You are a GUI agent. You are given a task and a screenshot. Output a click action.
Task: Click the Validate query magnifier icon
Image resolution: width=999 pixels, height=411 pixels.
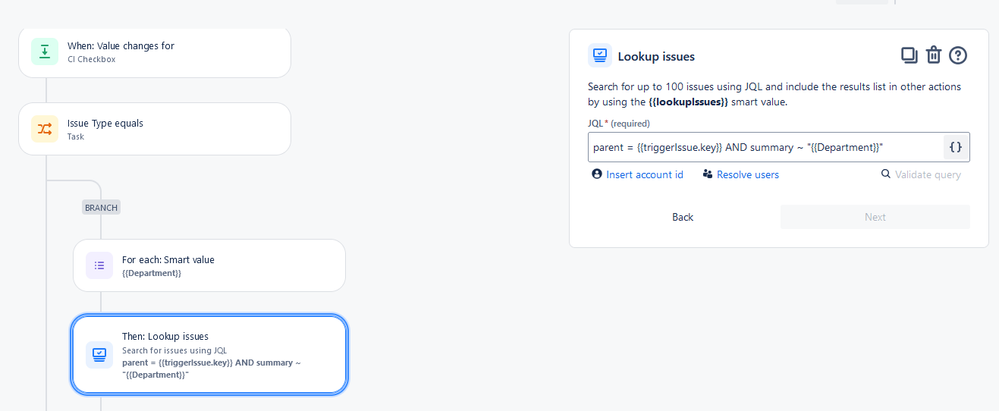[886, 174]
